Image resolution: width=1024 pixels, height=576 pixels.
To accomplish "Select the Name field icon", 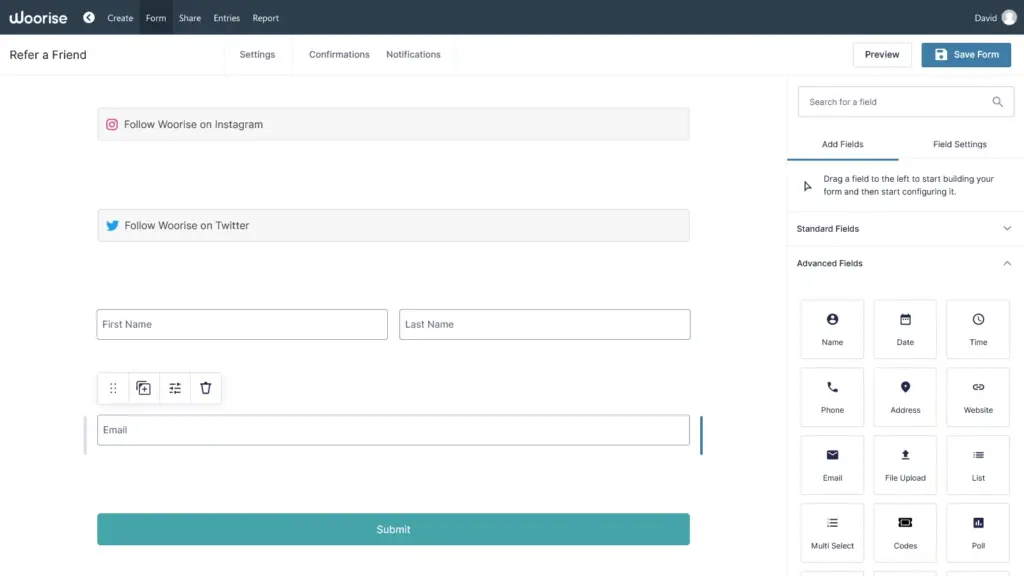I will [x=831, y=328].
